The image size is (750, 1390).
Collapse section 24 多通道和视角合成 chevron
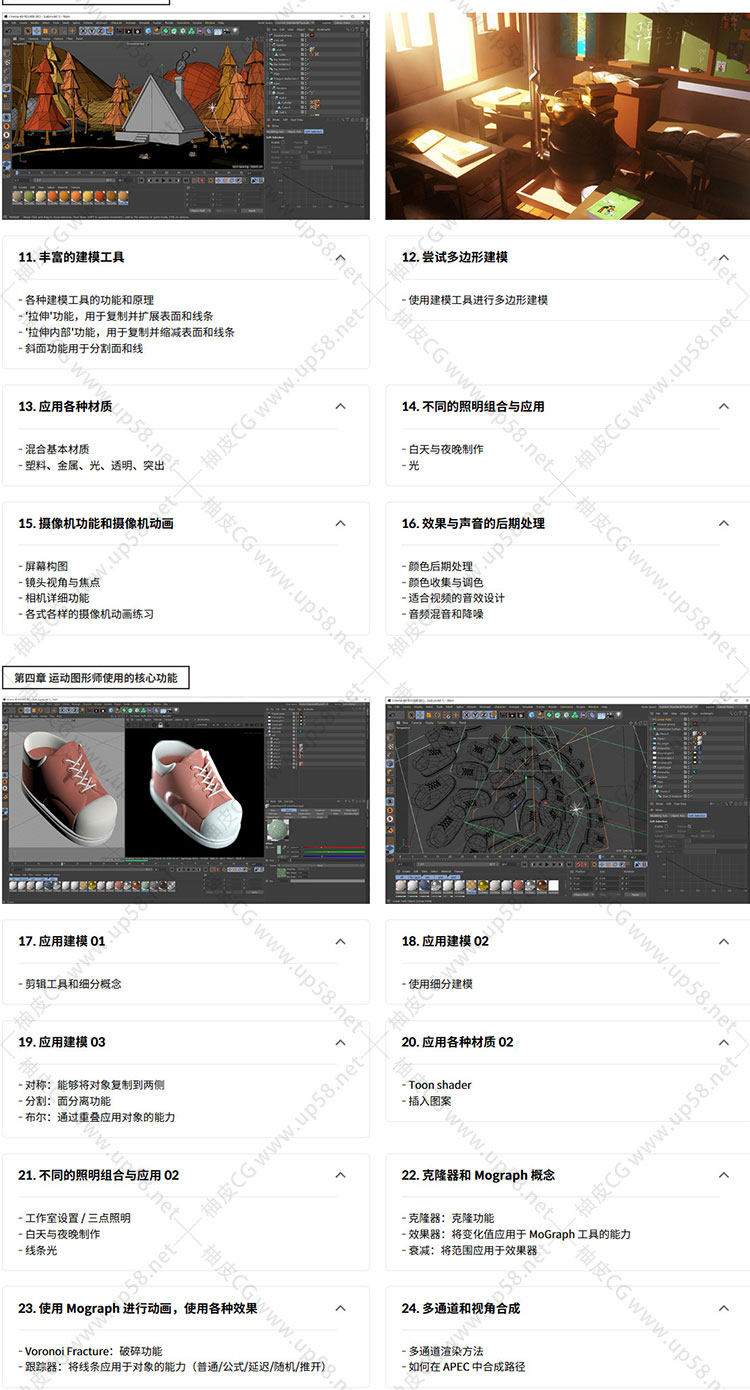point(724,1309)
